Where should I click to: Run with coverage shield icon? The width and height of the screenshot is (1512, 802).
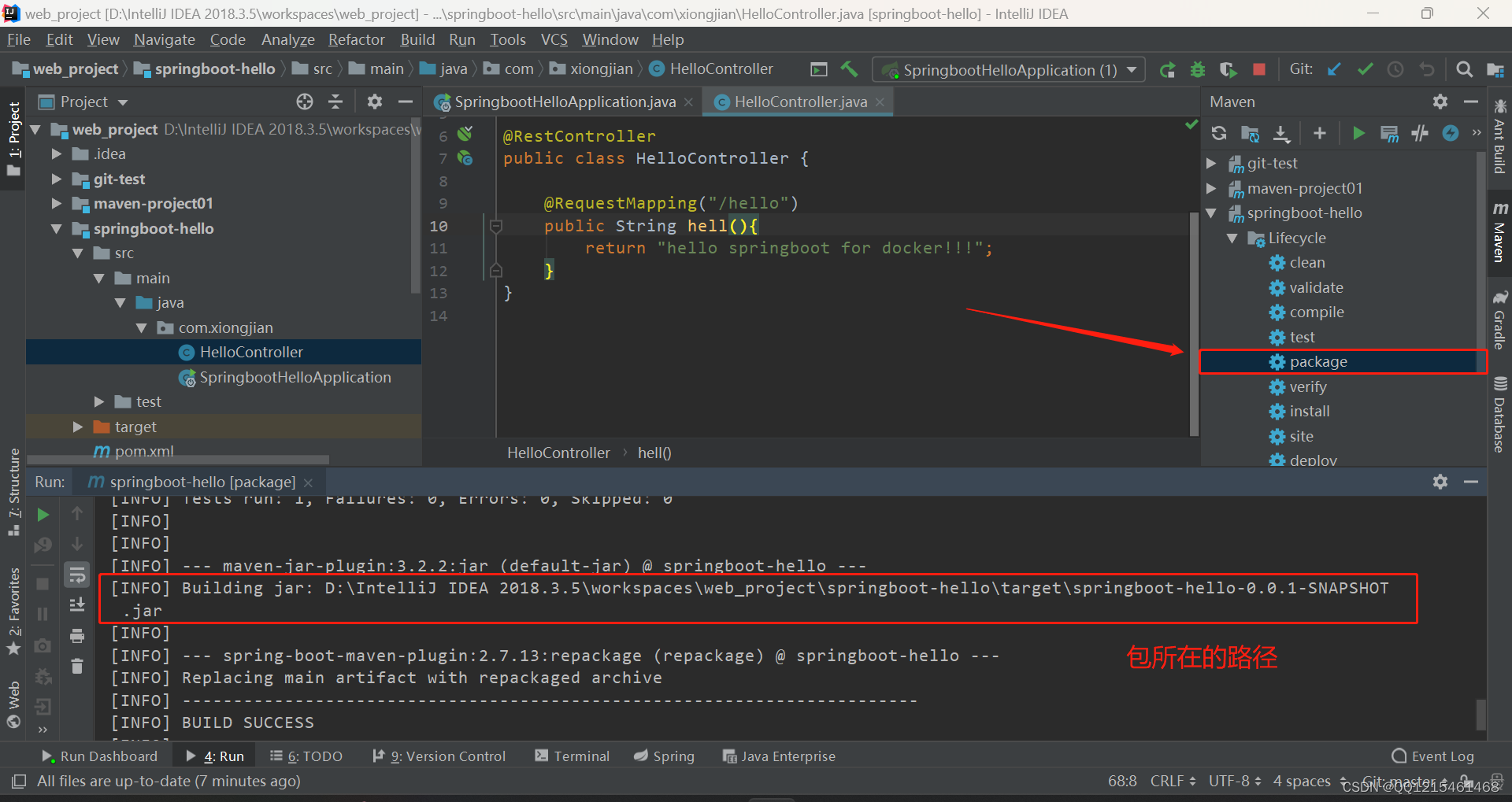click(1228, 70)
